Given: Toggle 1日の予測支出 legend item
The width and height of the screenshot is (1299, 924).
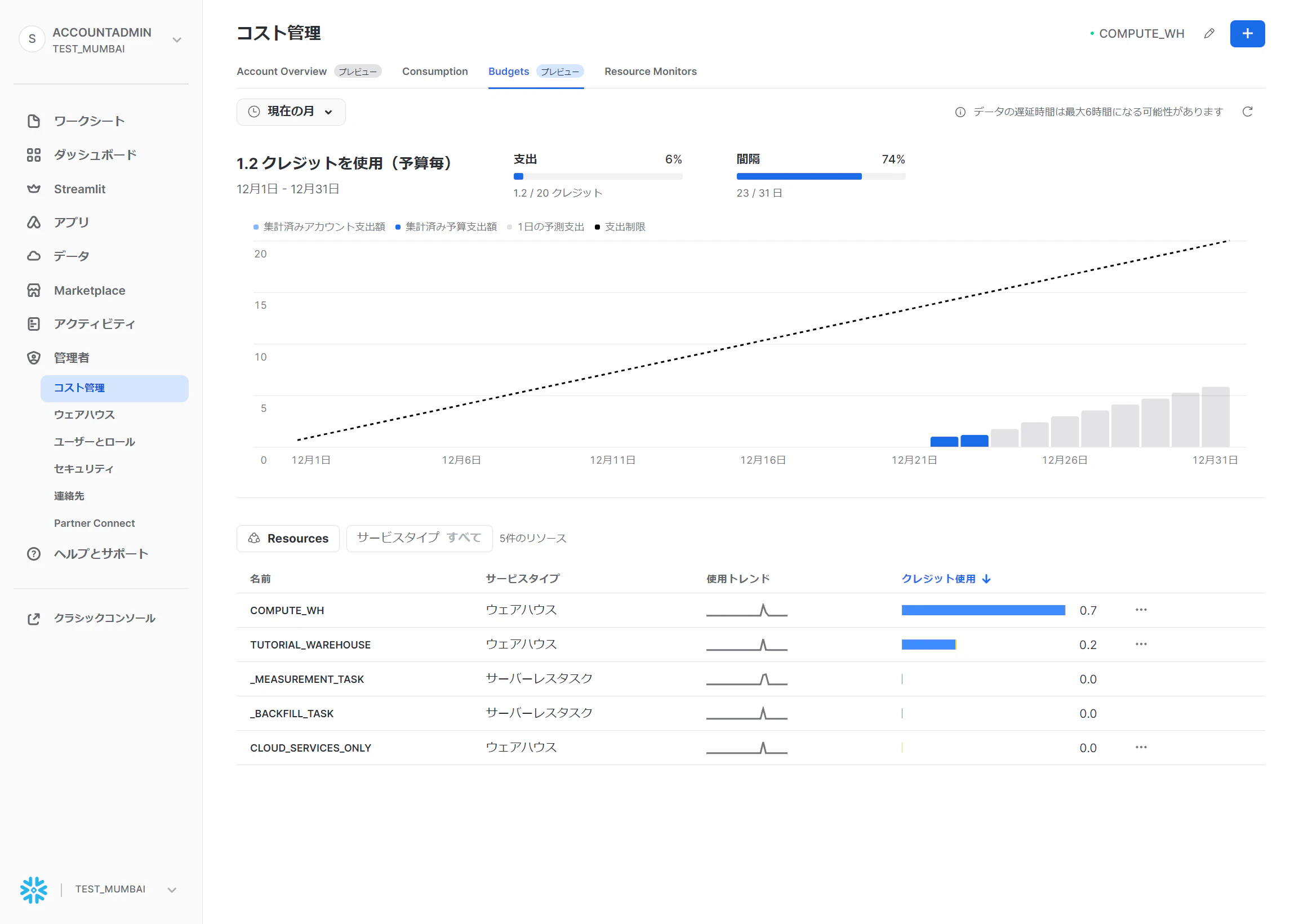Looking at the screenshot, I should (545, 227).
